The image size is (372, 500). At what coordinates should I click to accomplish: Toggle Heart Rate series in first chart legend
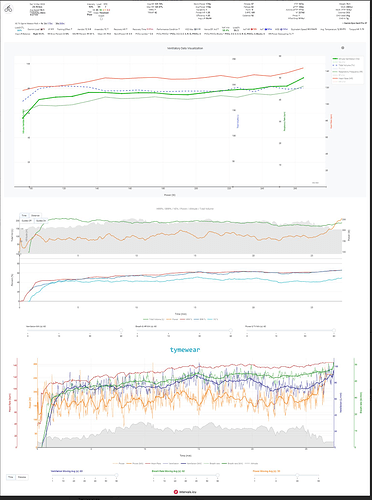click(x=343, y=78)
